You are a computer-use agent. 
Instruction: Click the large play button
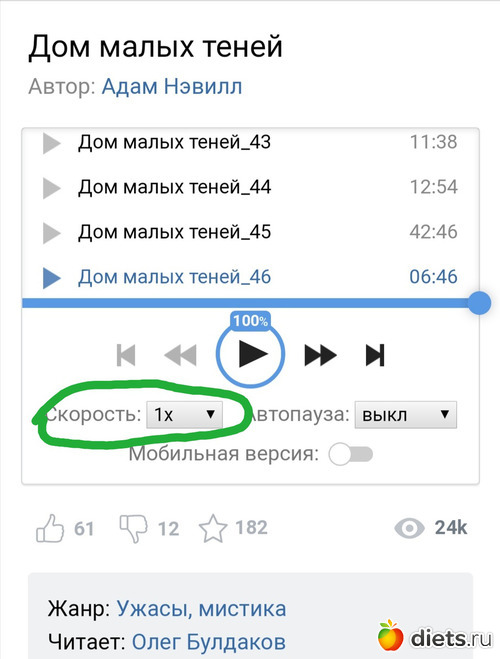[251, 354]
